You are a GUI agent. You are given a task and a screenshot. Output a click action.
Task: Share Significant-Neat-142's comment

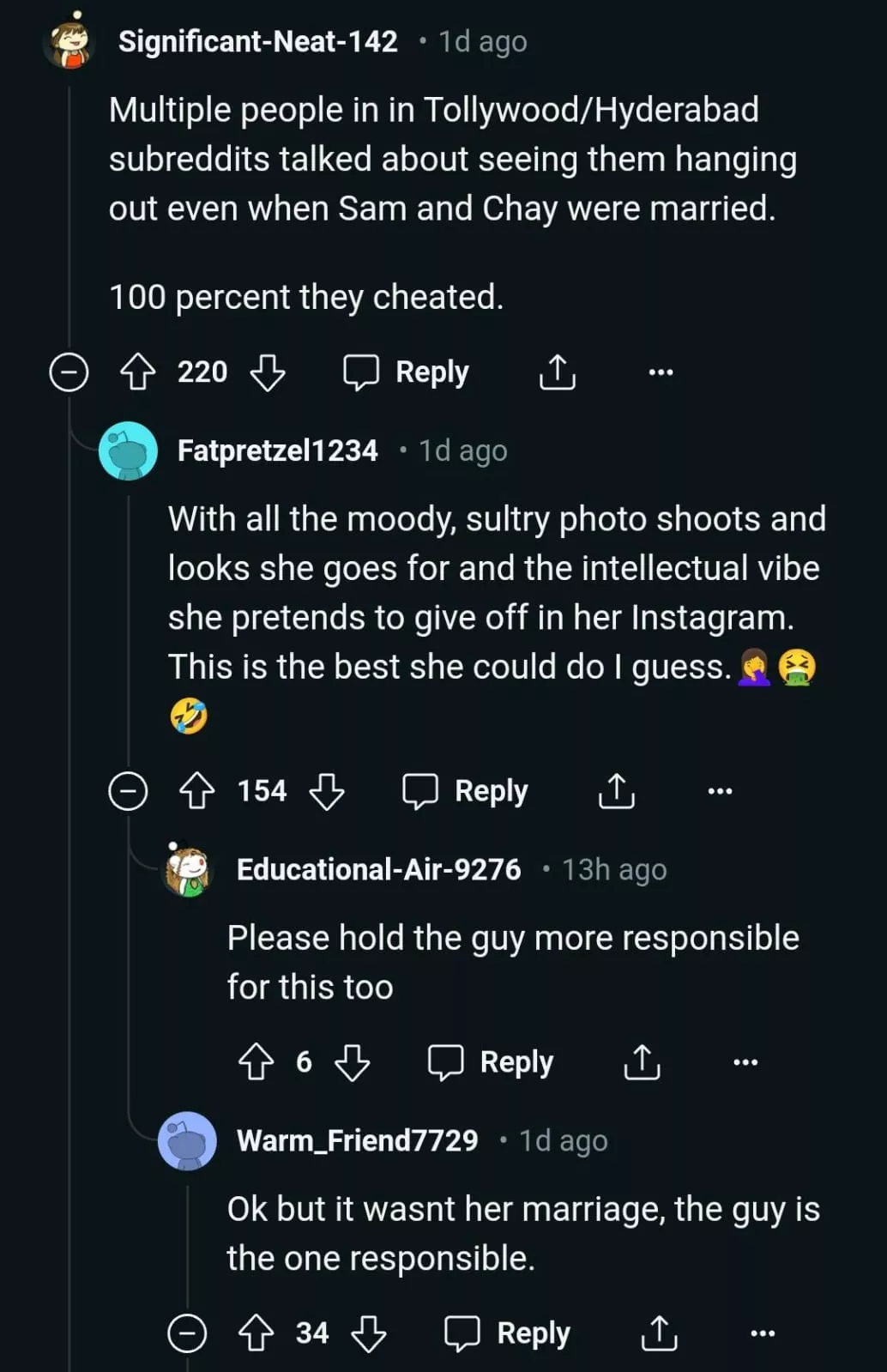(557, 372)
